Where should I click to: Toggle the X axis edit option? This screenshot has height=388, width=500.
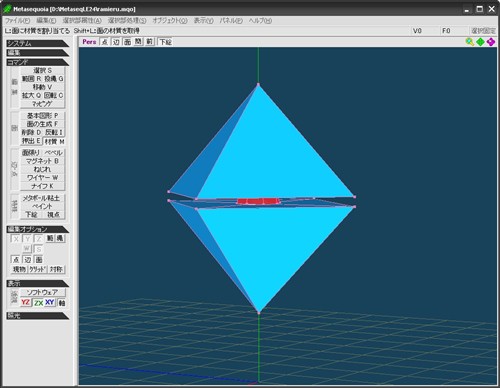pyautogui.click(x=16, y=239)
